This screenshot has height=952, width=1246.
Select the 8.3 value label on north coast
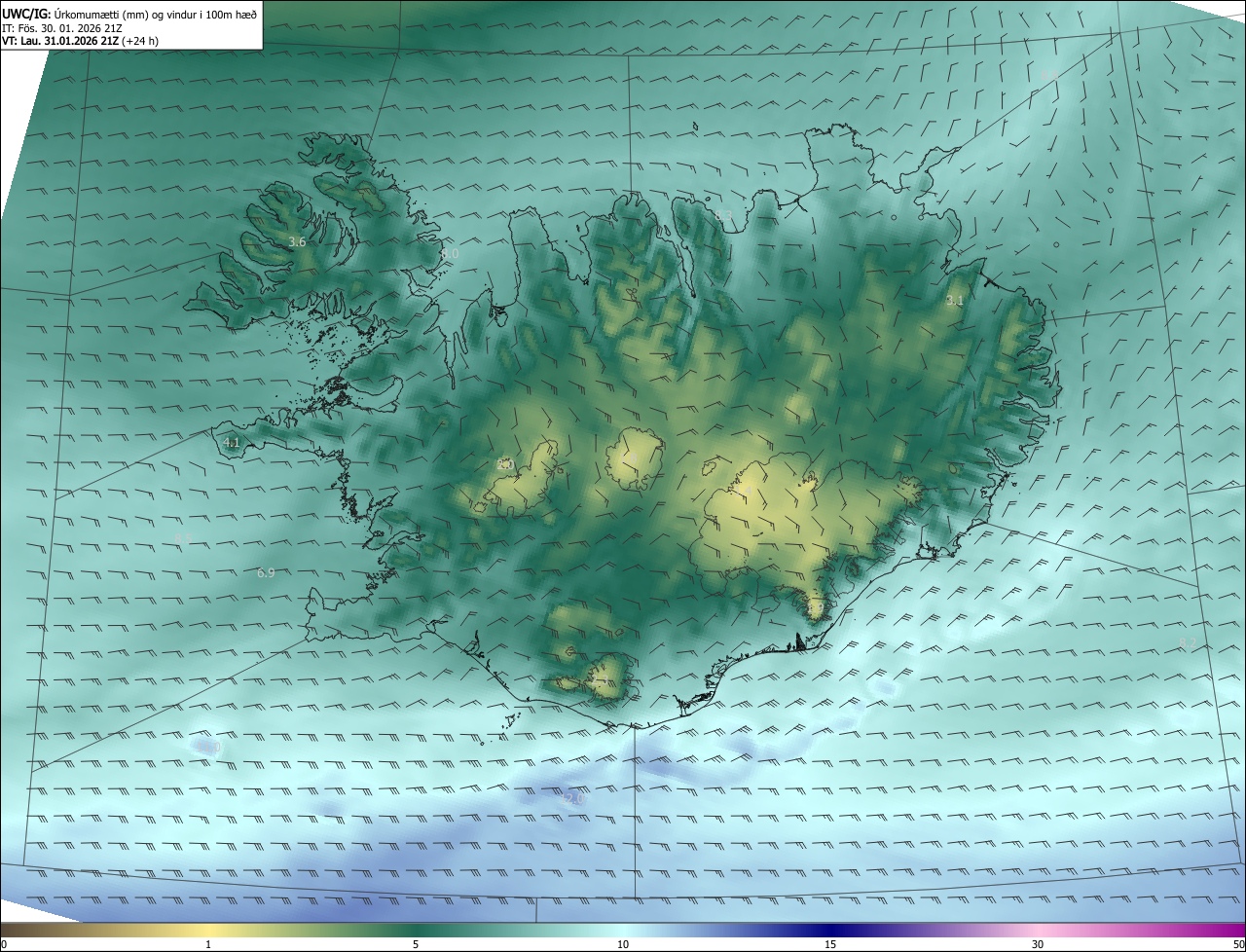pyautogui.click(x=722, y=215)
